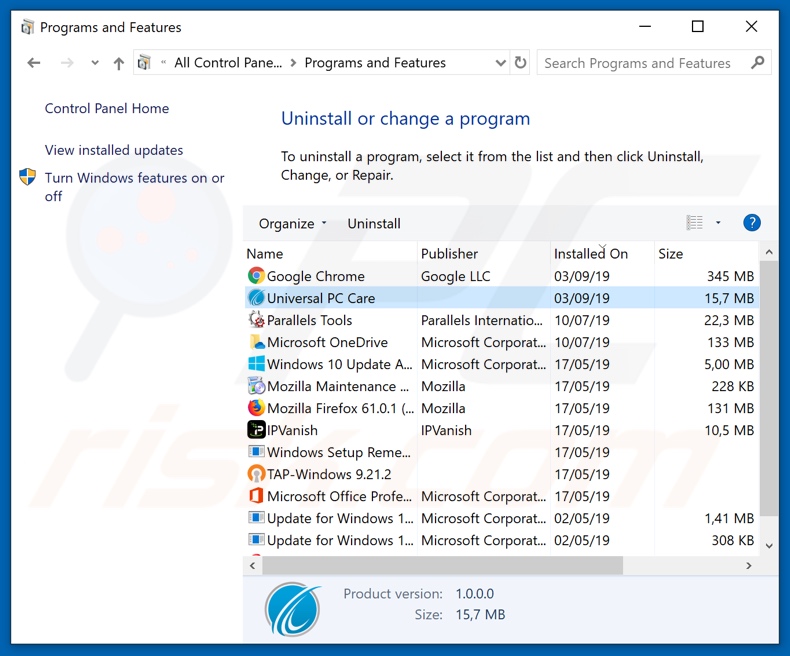Open Turn Windows features on or off
790x656 pixels.
(135, 187)
